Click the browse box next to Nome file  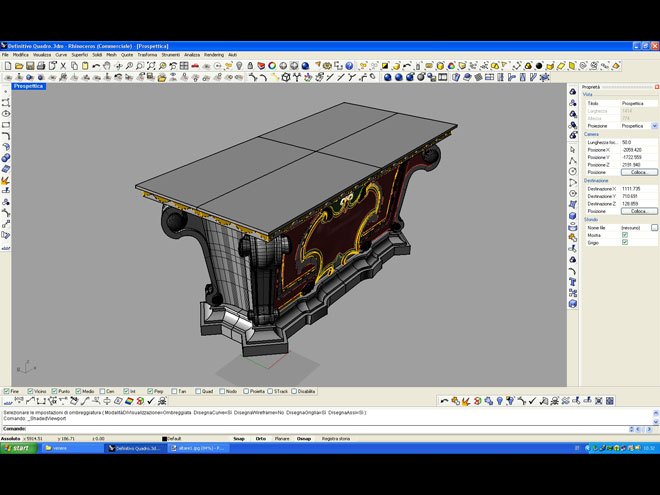coord(654,227)
